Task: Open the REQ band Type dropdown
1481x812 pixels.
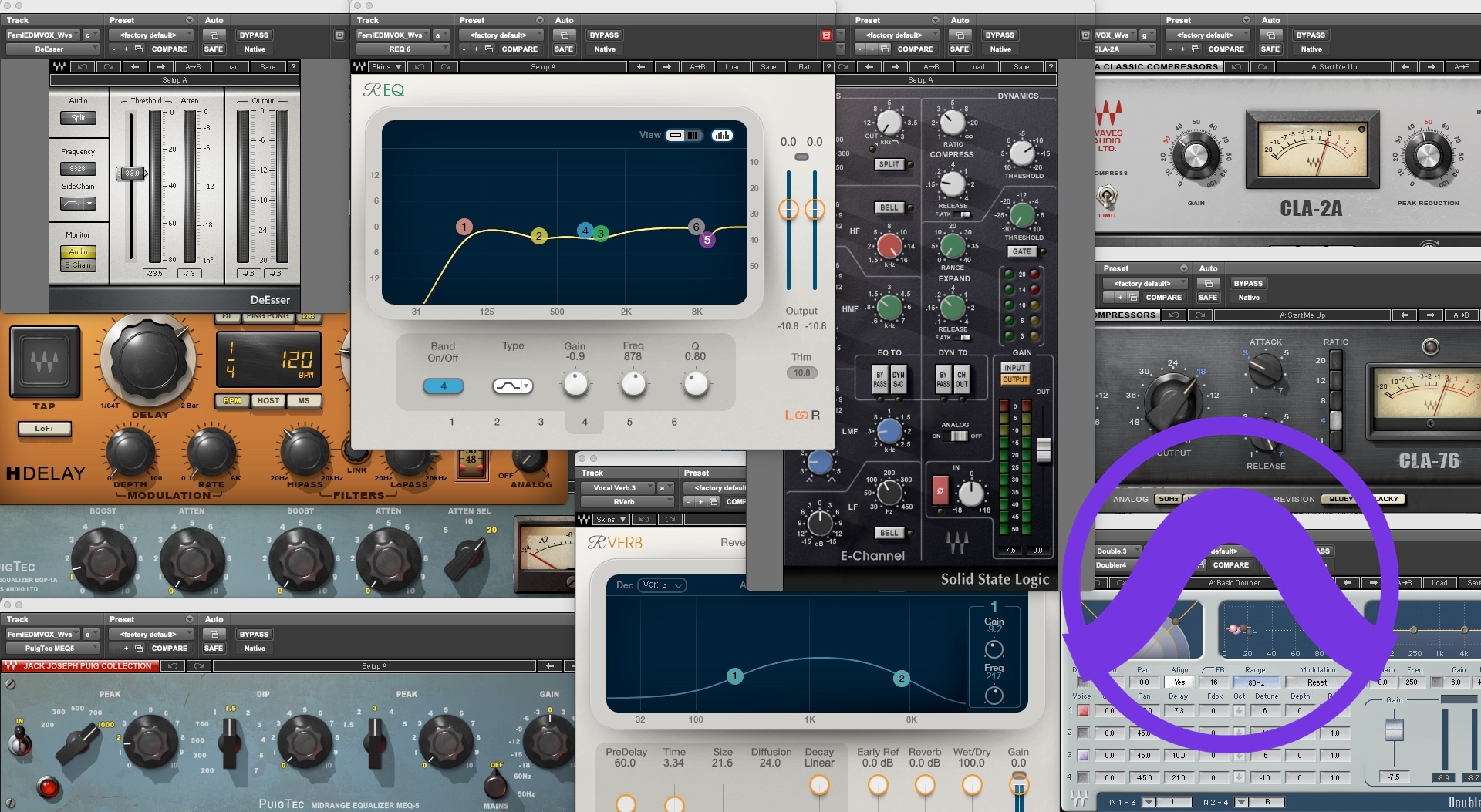Action: click(x=513, y=386)
